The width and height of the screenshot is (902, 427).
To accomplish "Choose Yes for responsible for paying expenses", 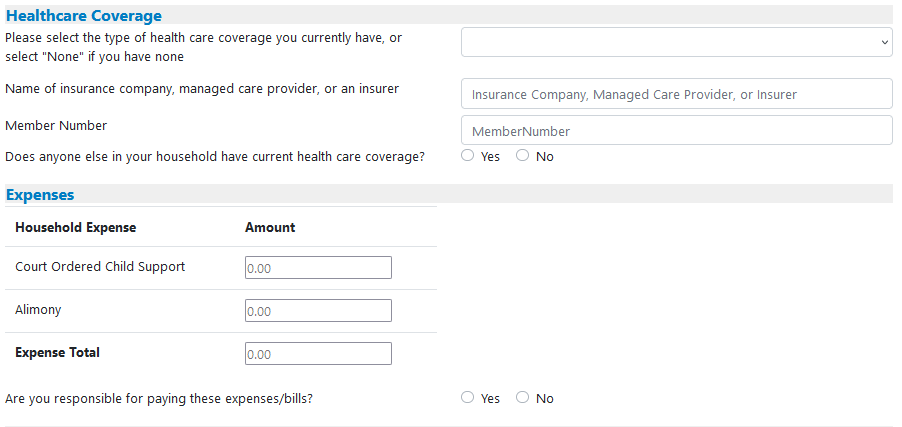I will pyautogui.click(x=468, y=398).
